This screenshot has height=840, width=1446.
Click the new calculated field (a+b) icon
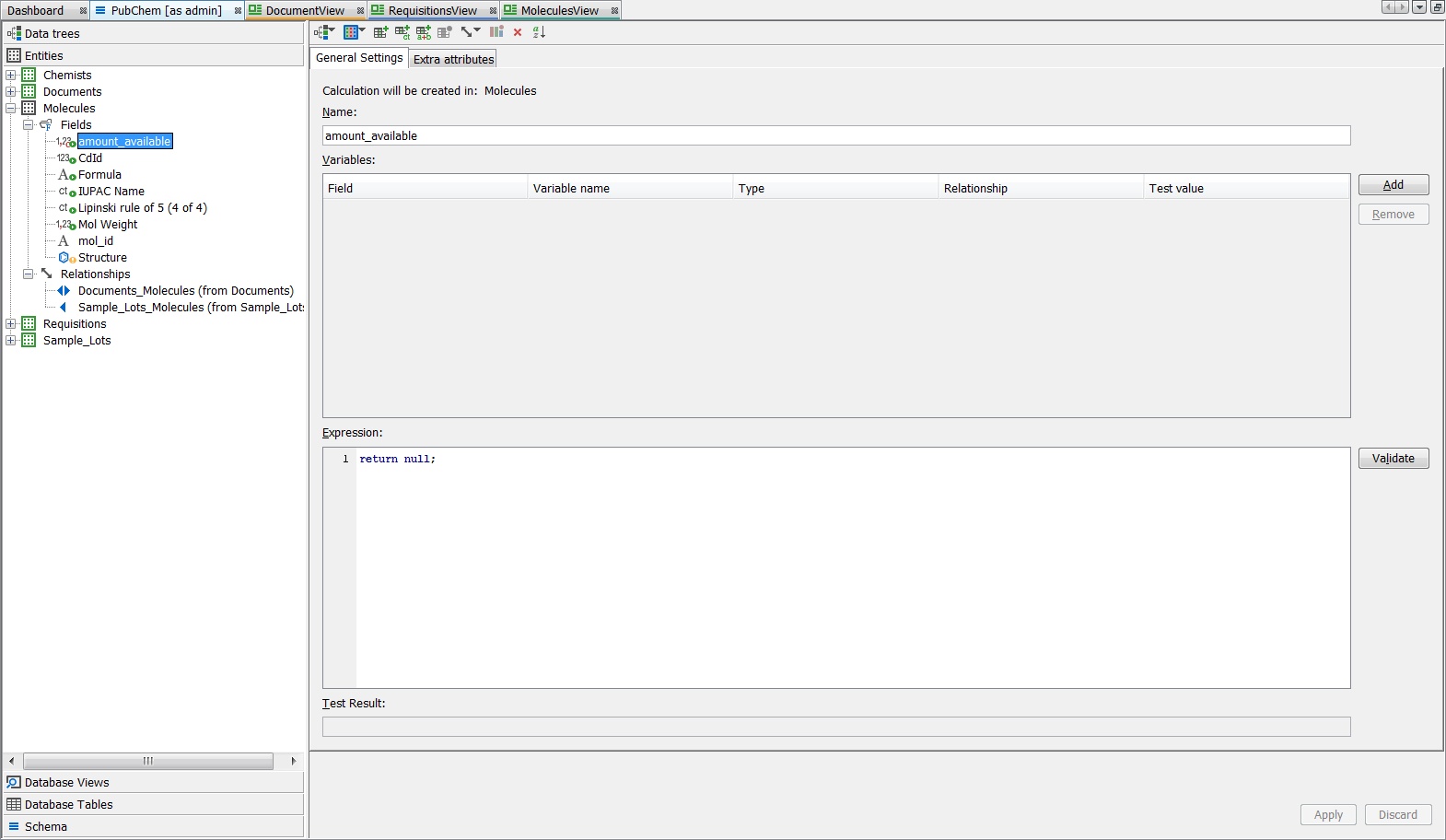pos(423,32)
